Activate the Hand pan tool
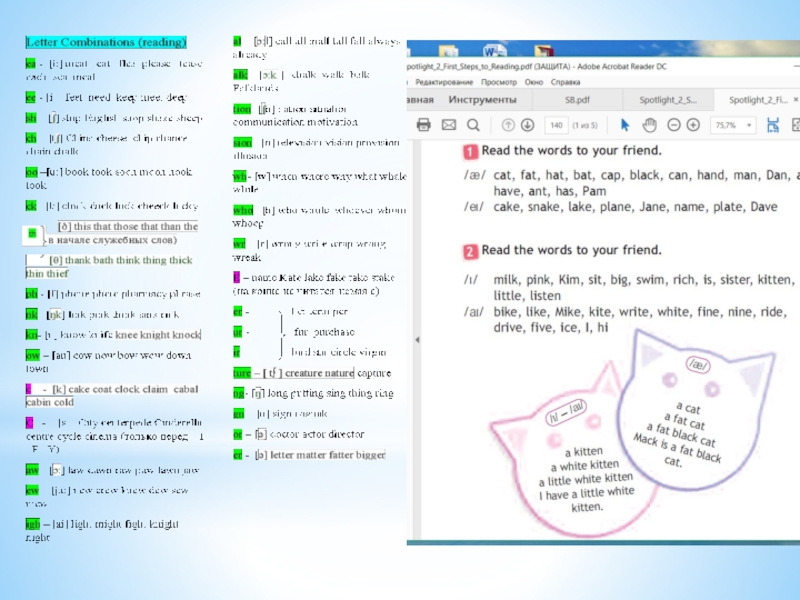This screenshot has width=800, height=600. (x=649, y=125)
